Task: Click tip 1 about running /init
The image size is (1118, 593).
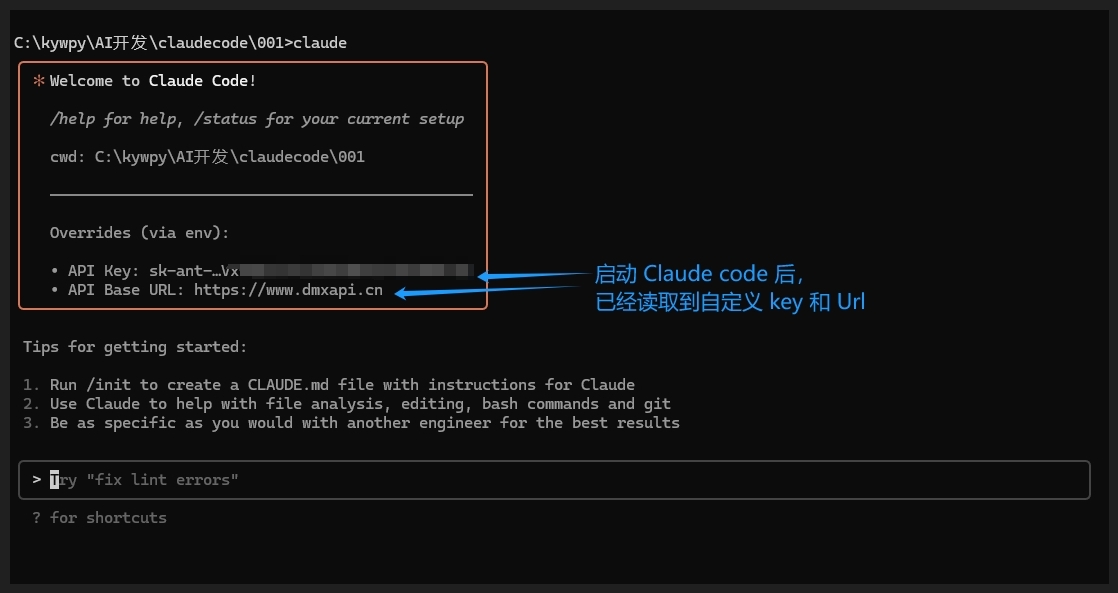Action: click(x=329, y=385)
